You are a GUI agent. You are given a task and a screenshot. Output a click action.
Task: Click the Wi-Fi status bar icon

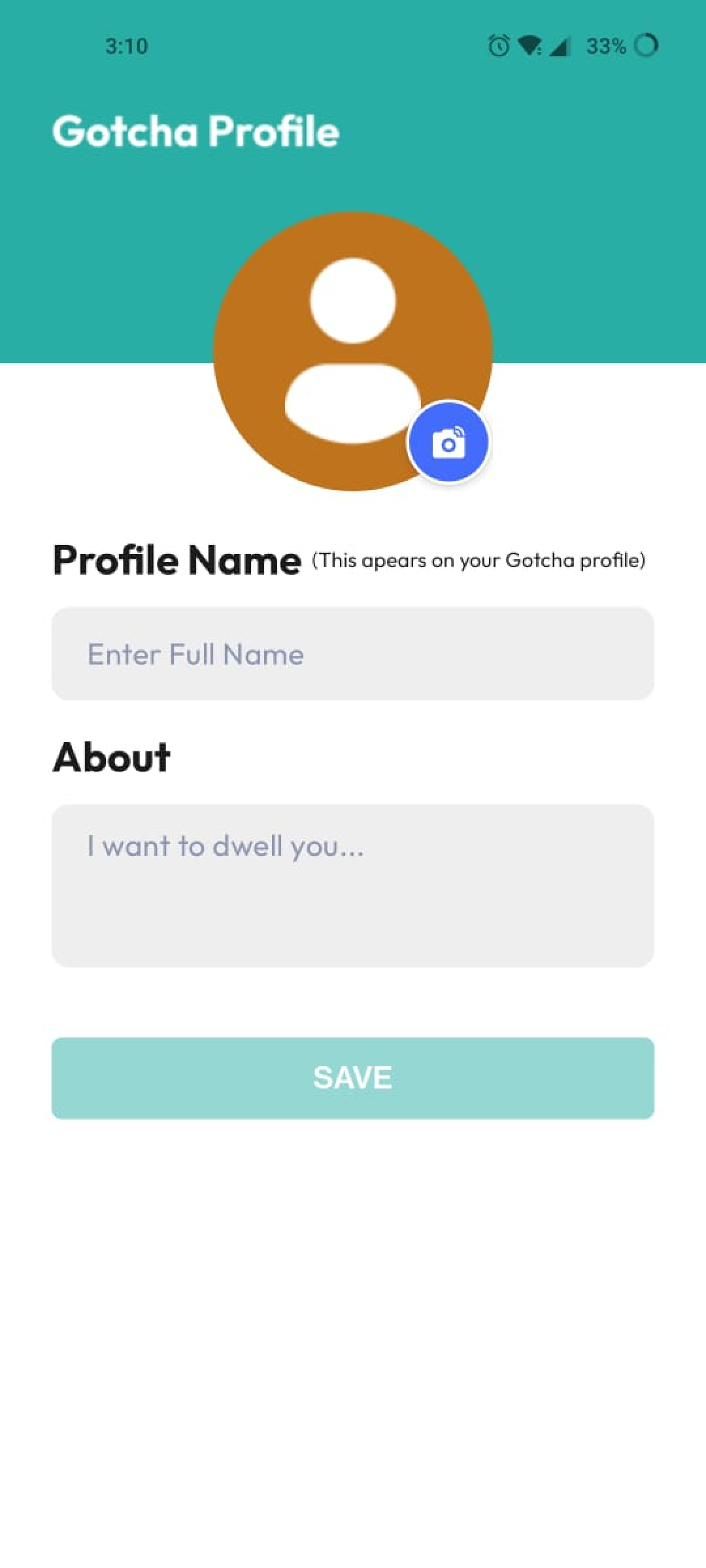[529, 46]
